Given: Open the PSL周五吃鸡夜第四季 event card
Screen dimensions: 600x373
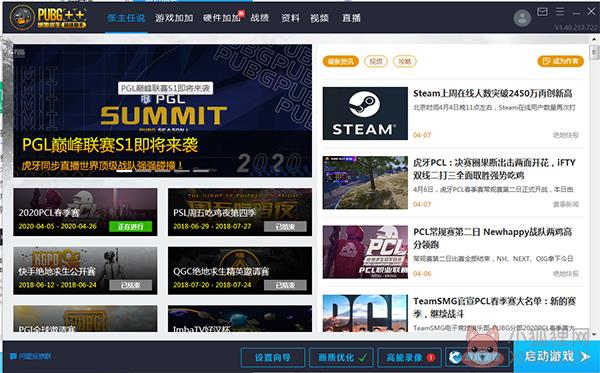Looking at the screenshot, I should click(x=240, y=212).
